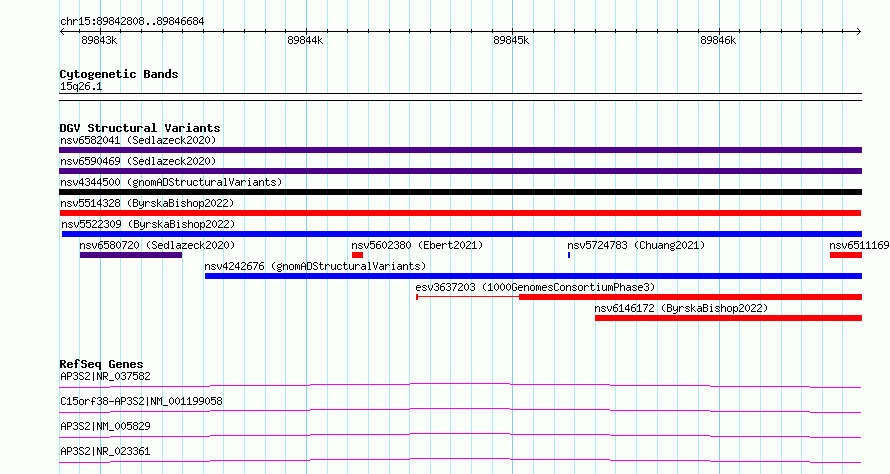Click the left arrow end of the ruler
This screenshot has width=890, height=474.
(62, 32)
